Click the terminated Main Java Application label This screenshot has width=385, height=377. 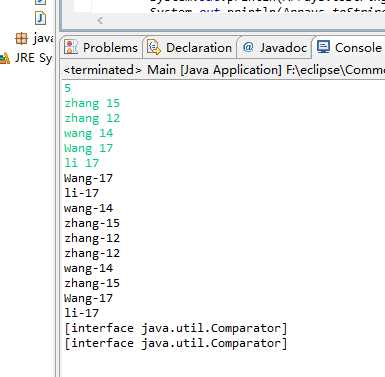224,70
